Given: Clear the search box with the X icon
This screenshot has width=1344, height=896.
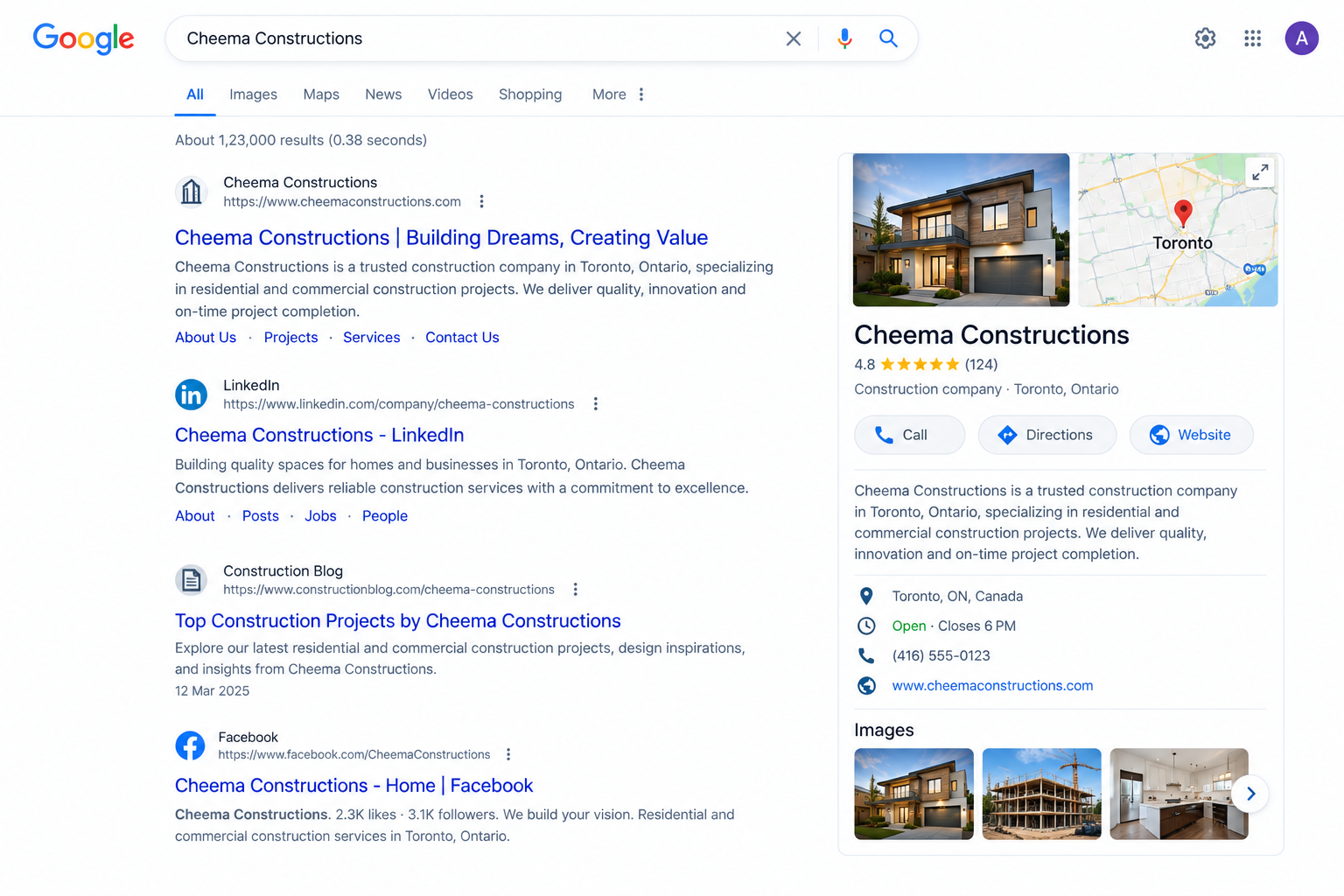Looking at the screenshot, I should [794, 38].
